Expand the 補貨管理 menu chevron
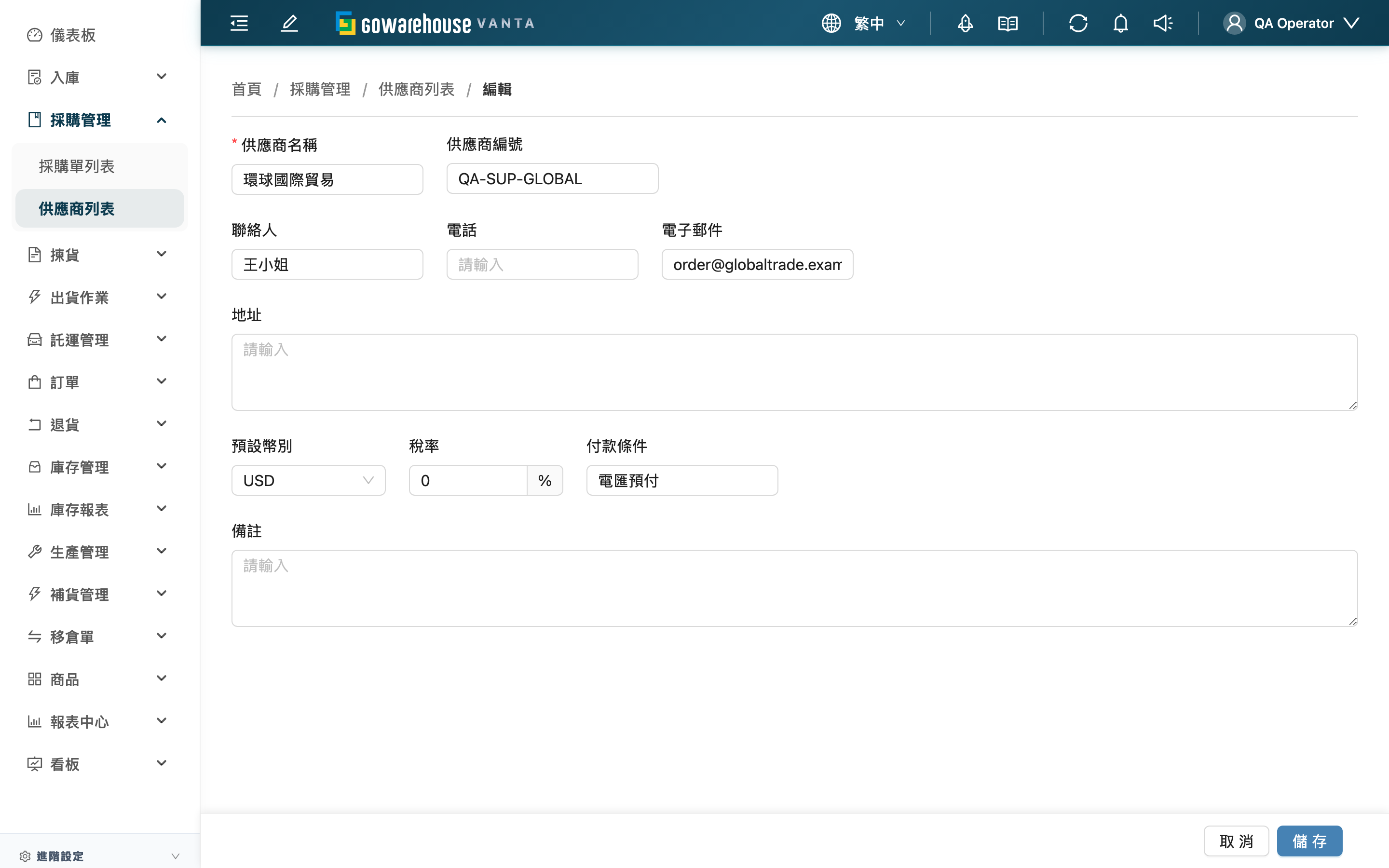Image resolution: width=1389 pixels, height=868 pixels. tap(161, 594)
